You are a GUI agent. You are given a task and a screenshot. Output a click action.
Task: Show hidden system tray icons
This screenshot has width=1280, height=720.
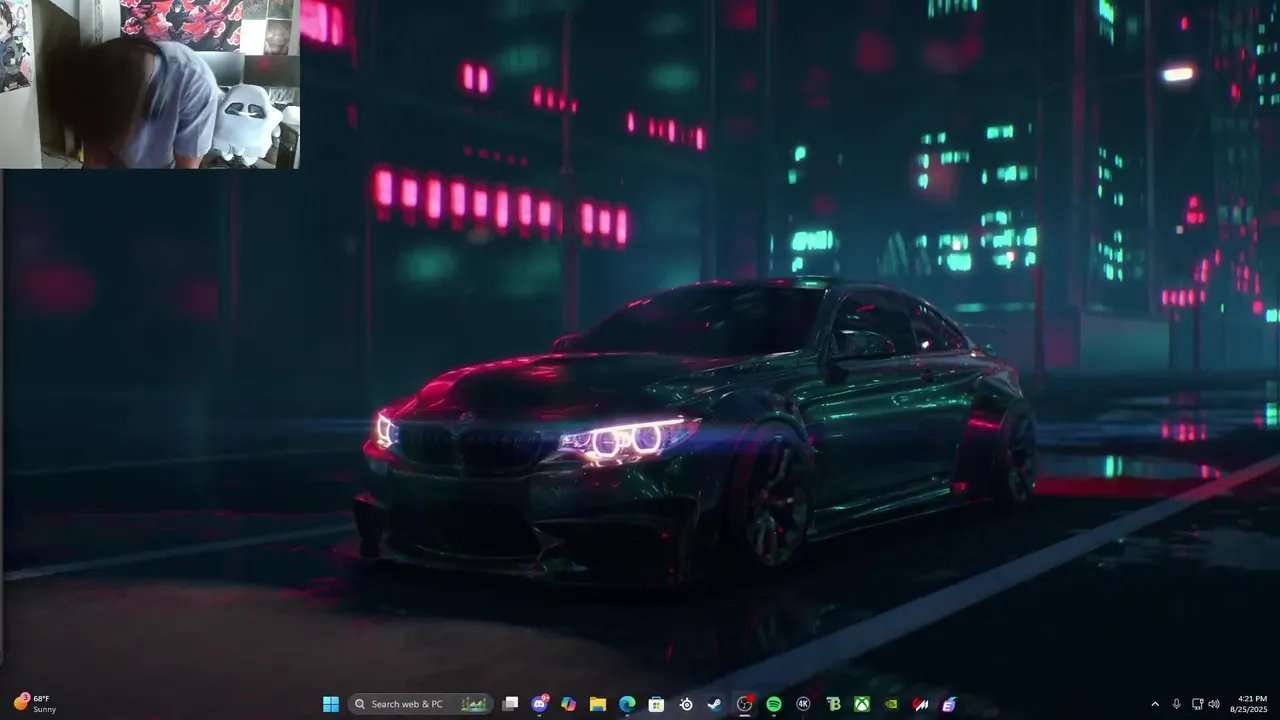click(1155, 704)
